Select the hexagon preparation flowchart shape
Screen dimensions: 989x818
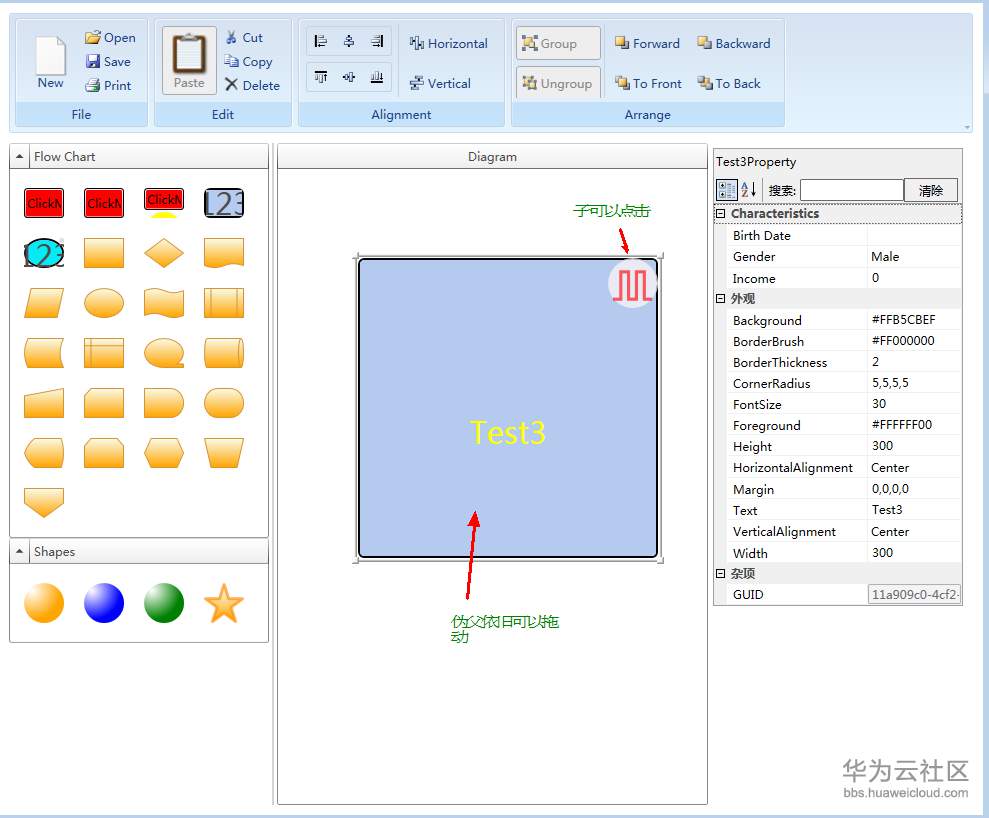164,453
